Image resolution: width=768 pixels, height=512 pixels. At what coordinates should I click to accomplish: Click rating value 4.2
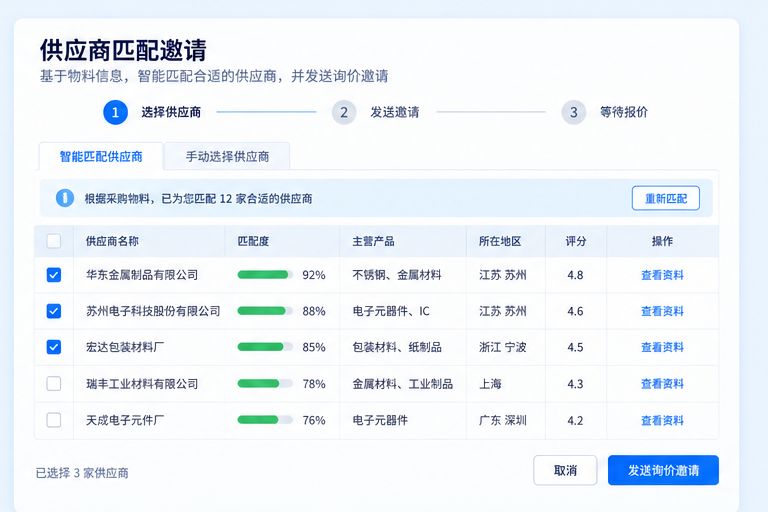click(x=575, y=420)
